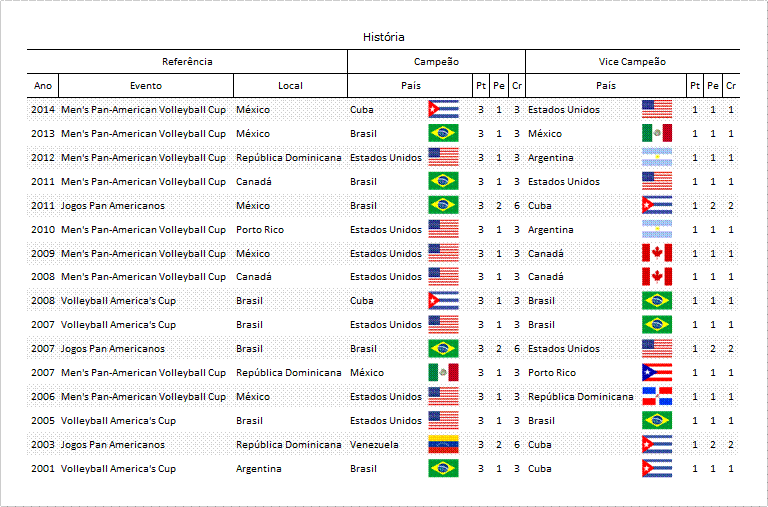This screenshot has height=507, width=768.
Task: Click the Argentina flag in the 2012 row
Action: [657, 157]
